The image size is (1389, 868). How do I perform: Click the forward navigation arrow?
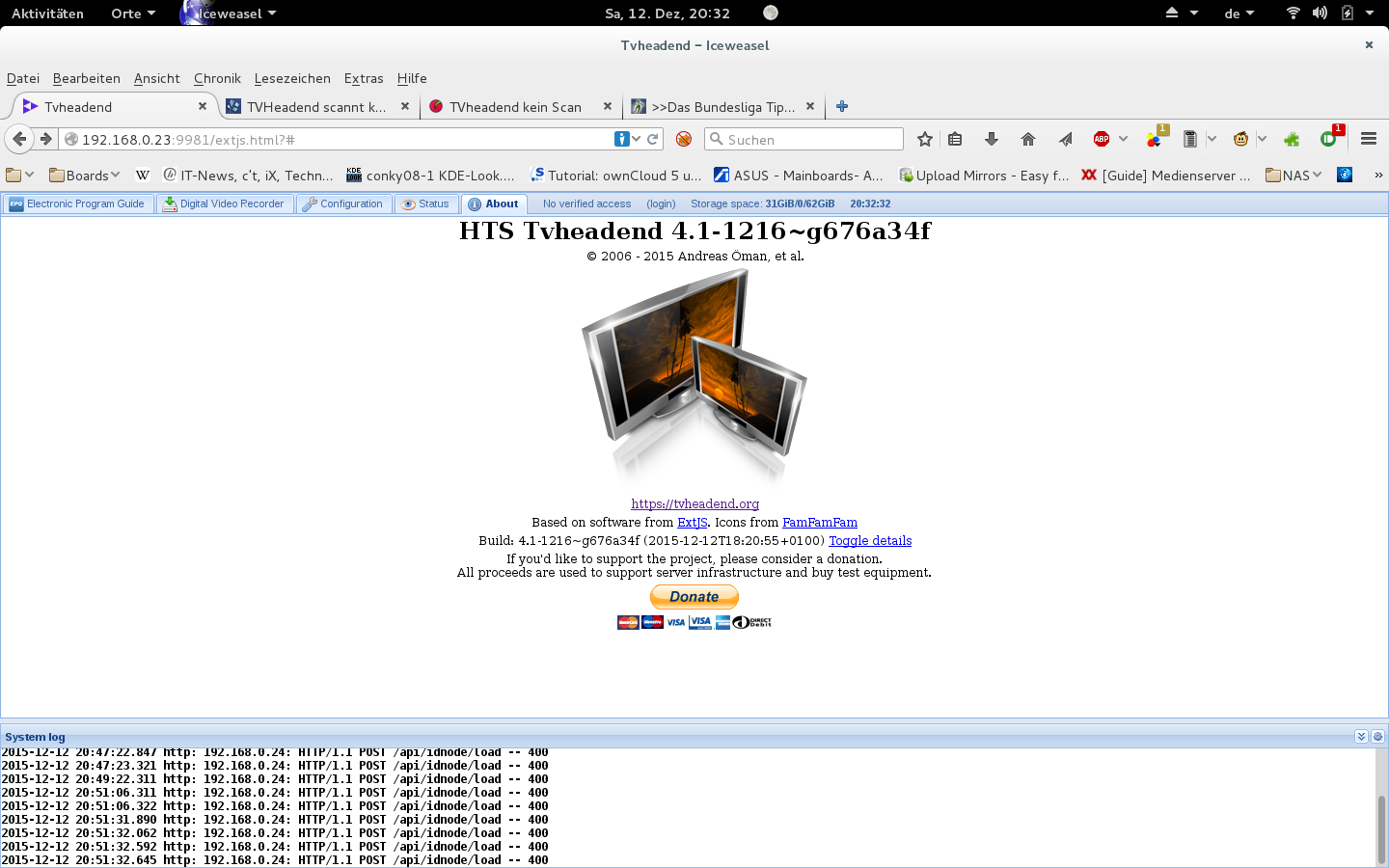coord(45,139)
